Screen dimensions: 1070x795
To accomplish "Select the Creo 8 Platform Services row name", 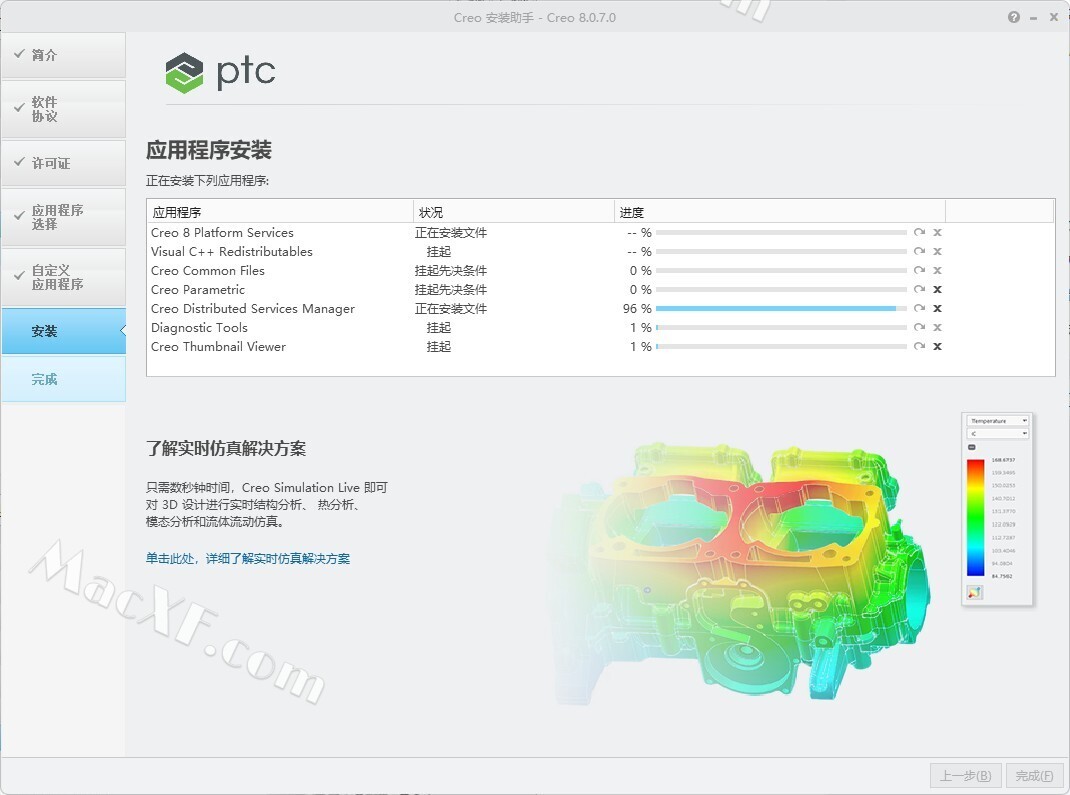I will 222,233.
